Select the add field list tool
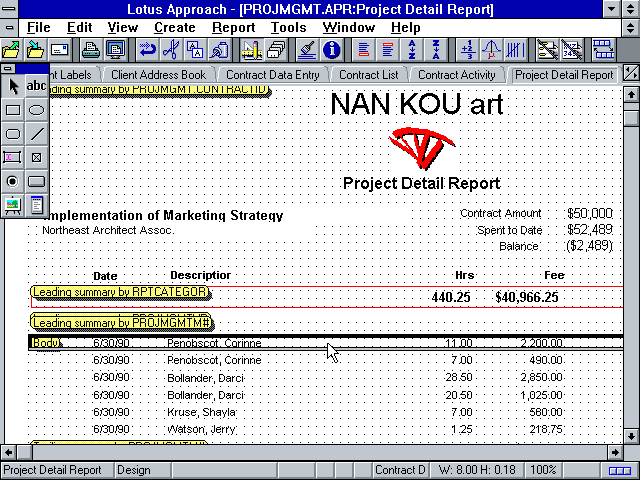640x480 pixels. click(x=37, y=205)
